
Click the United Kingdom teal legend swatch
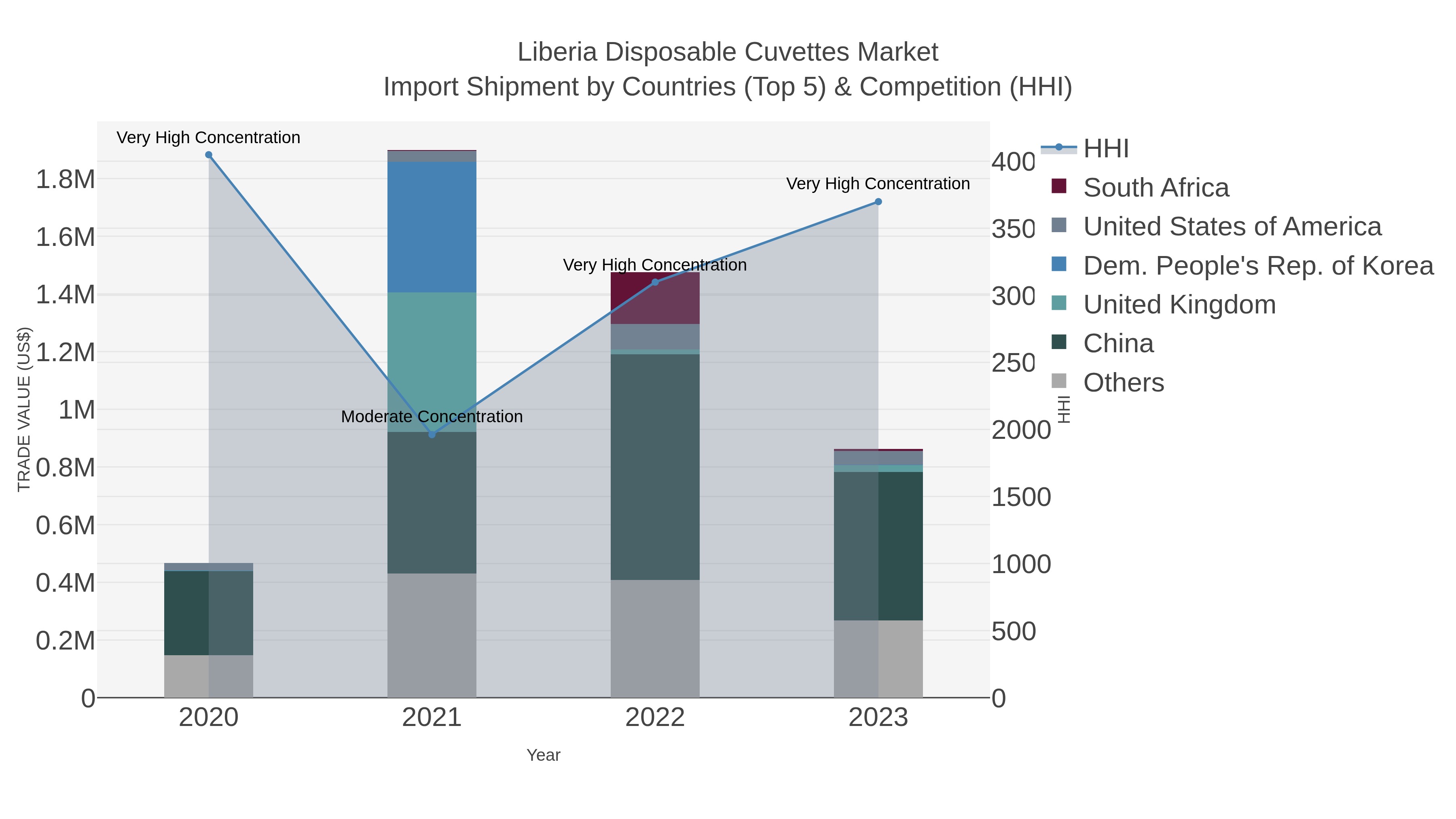click(1059, 303)
